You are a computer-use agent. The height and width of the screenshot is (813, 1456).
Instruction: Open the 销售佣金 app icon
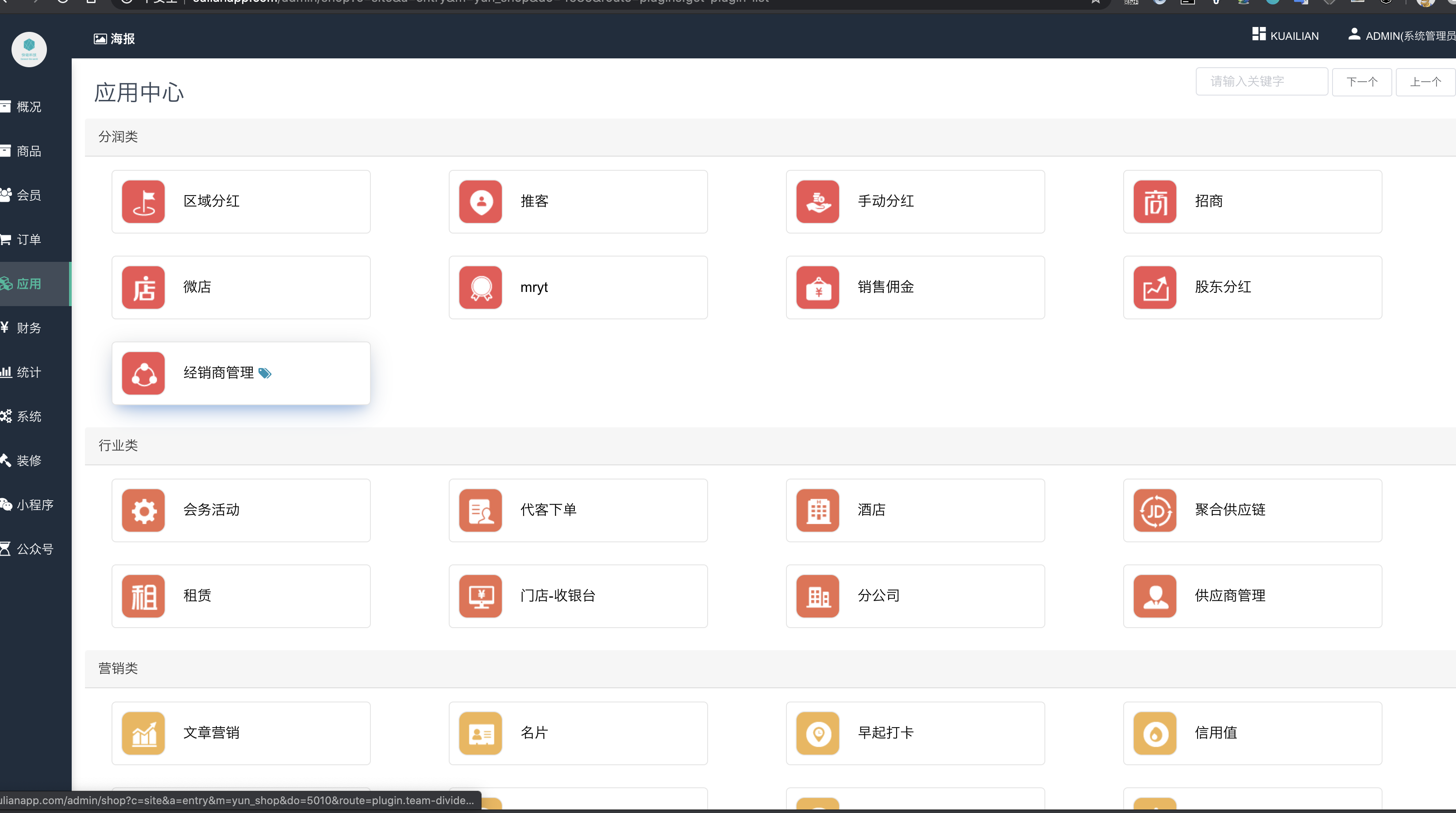coord(817,288)
